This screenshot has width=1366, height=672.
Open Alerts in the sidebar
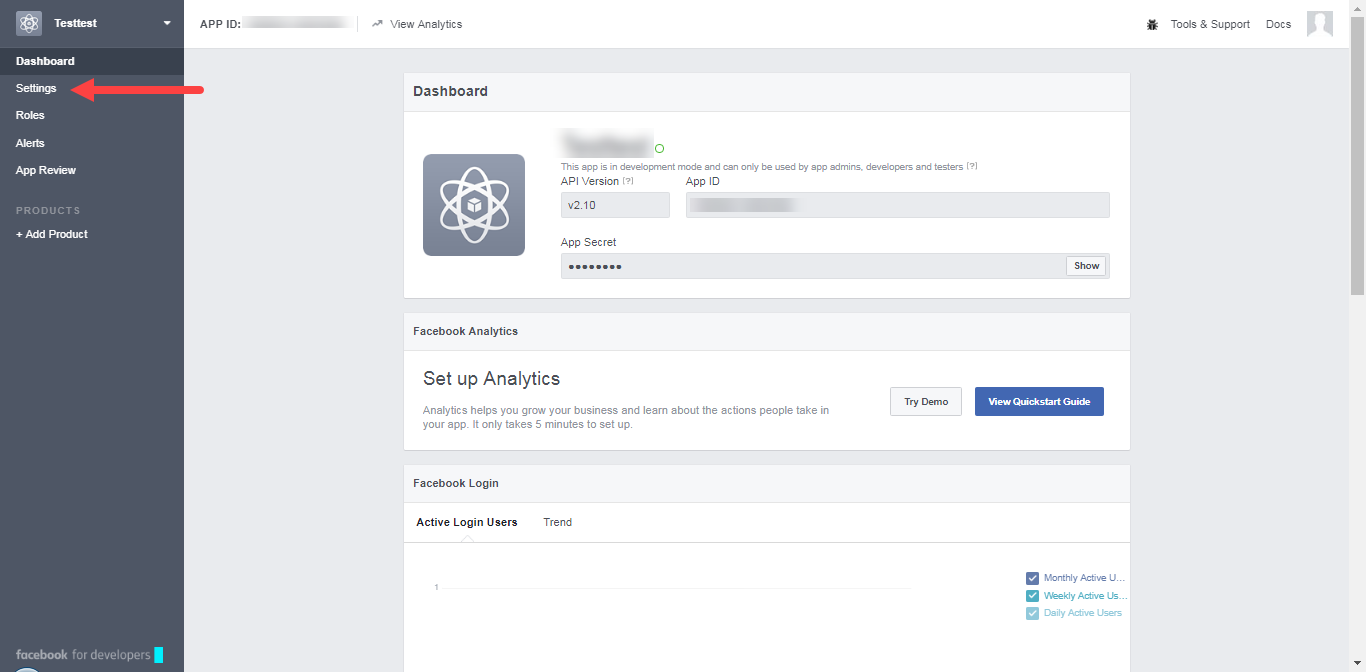30,143
